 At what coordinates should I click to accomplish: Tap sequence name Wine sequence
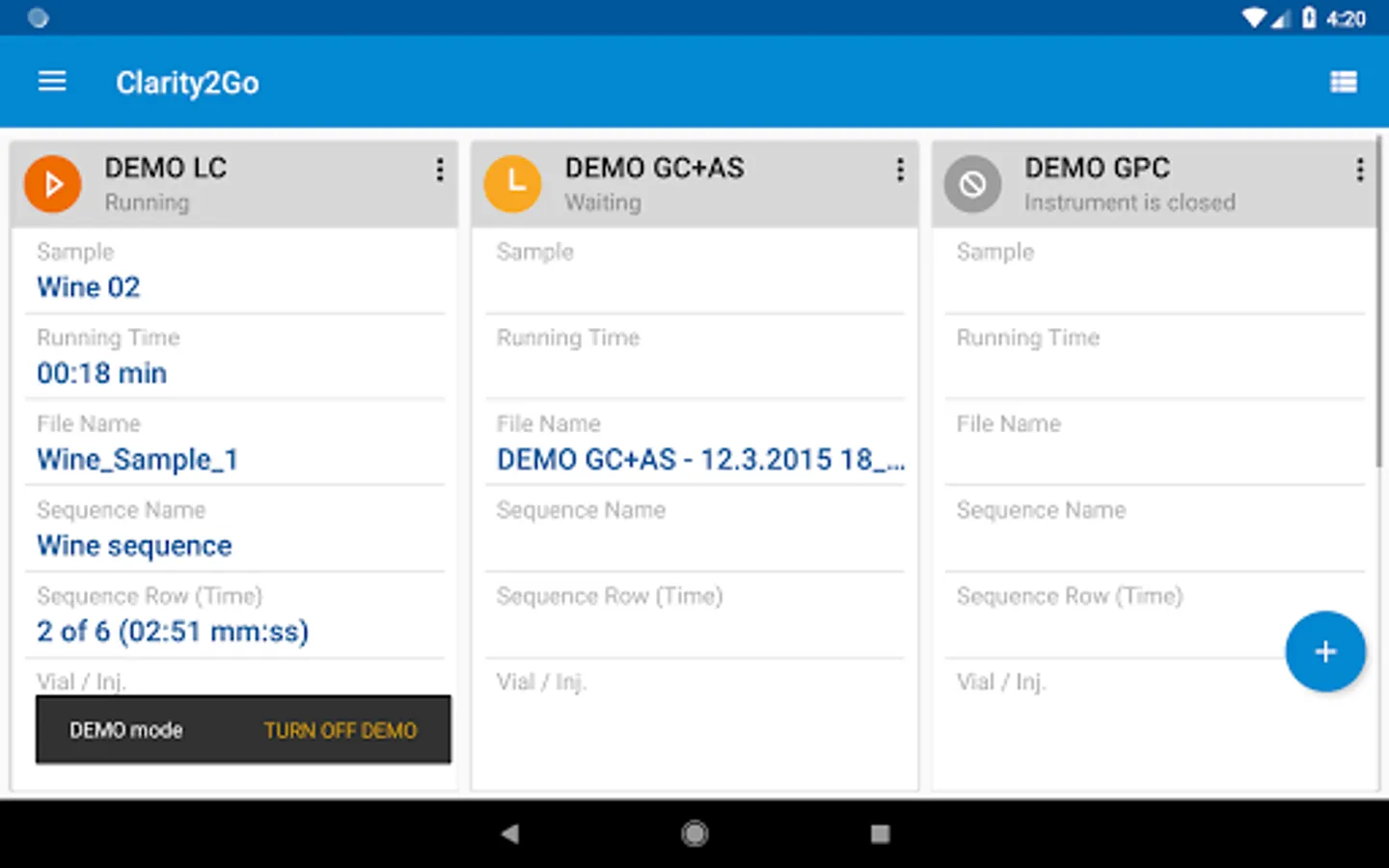click(134, 546)
